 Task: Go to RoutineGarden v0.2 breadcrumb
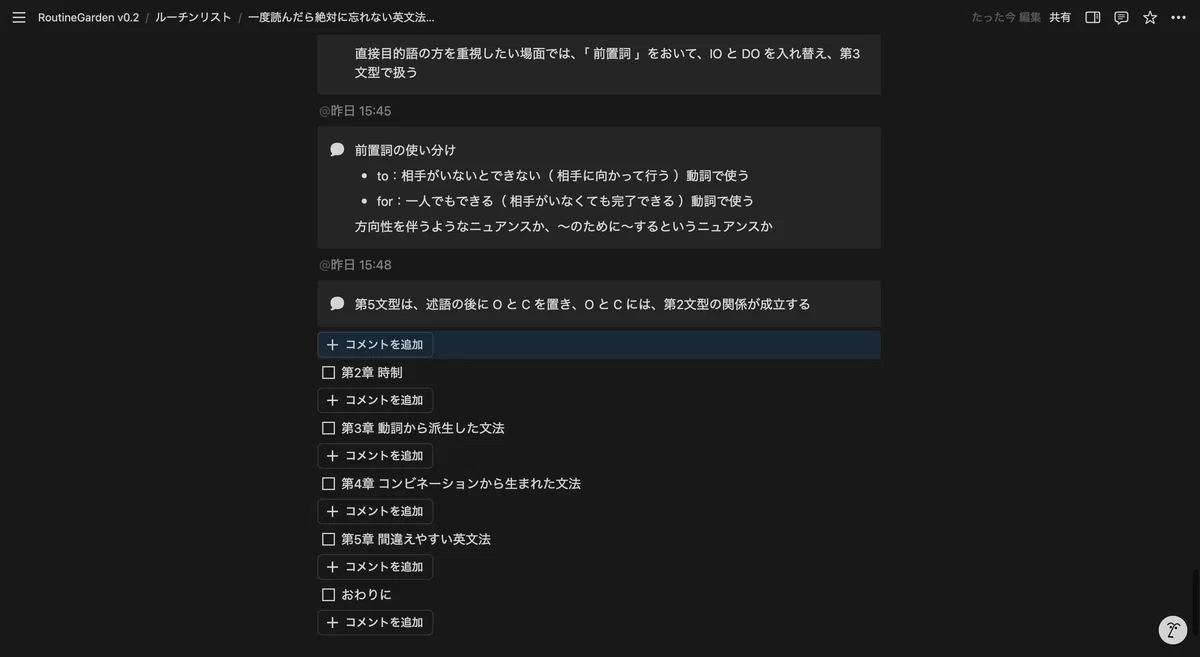pyautogui.click(x=88, y=17)
